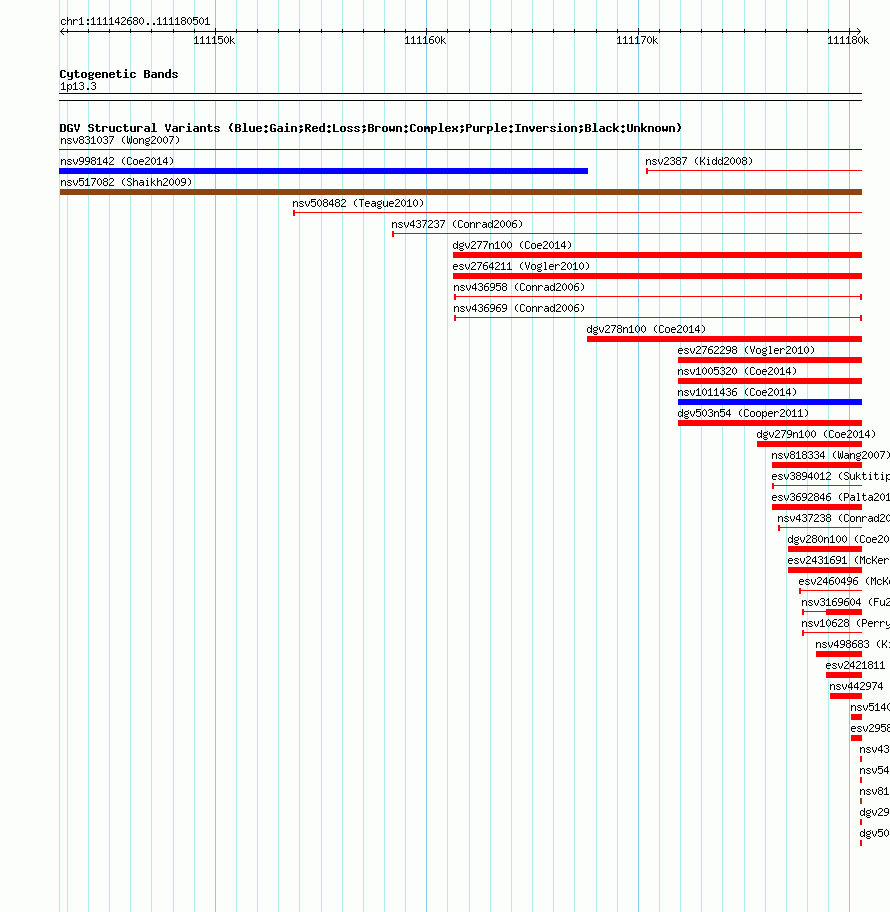This screenshot has width=890, height=912.
Task: Select nsv436969 (Conrad2006) label
Action: click(519, 308)
